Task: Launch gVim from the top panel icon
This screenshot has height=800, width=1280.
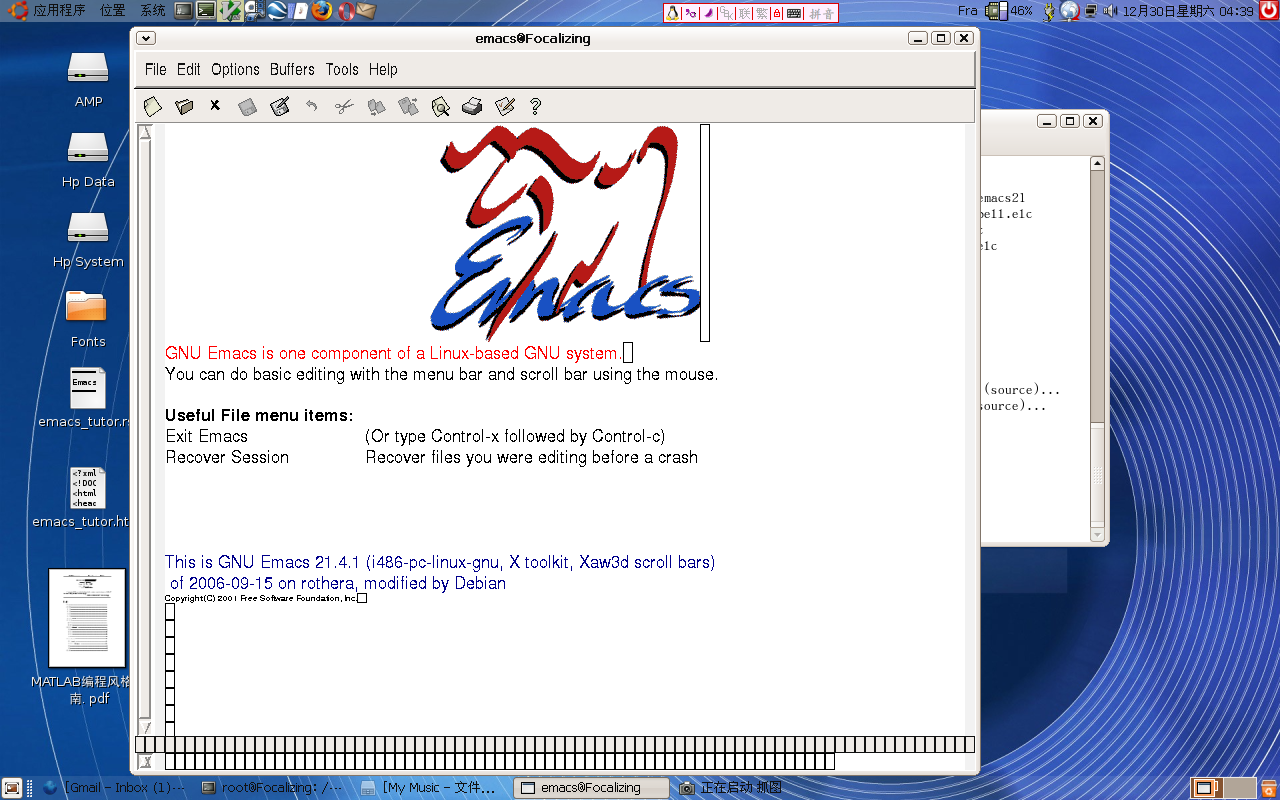Action: pos(230,11)
